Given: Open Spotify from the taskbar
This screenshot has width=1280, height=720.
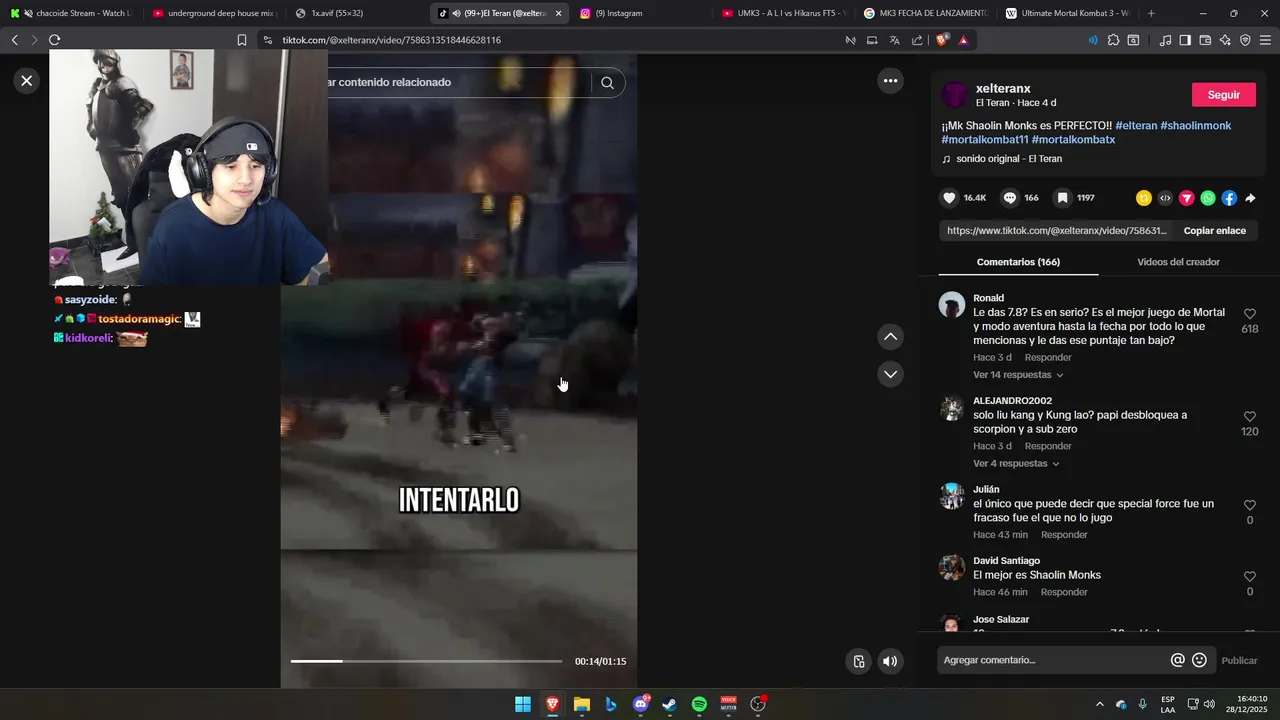Looking at the screenshot, I should point(699,704).
